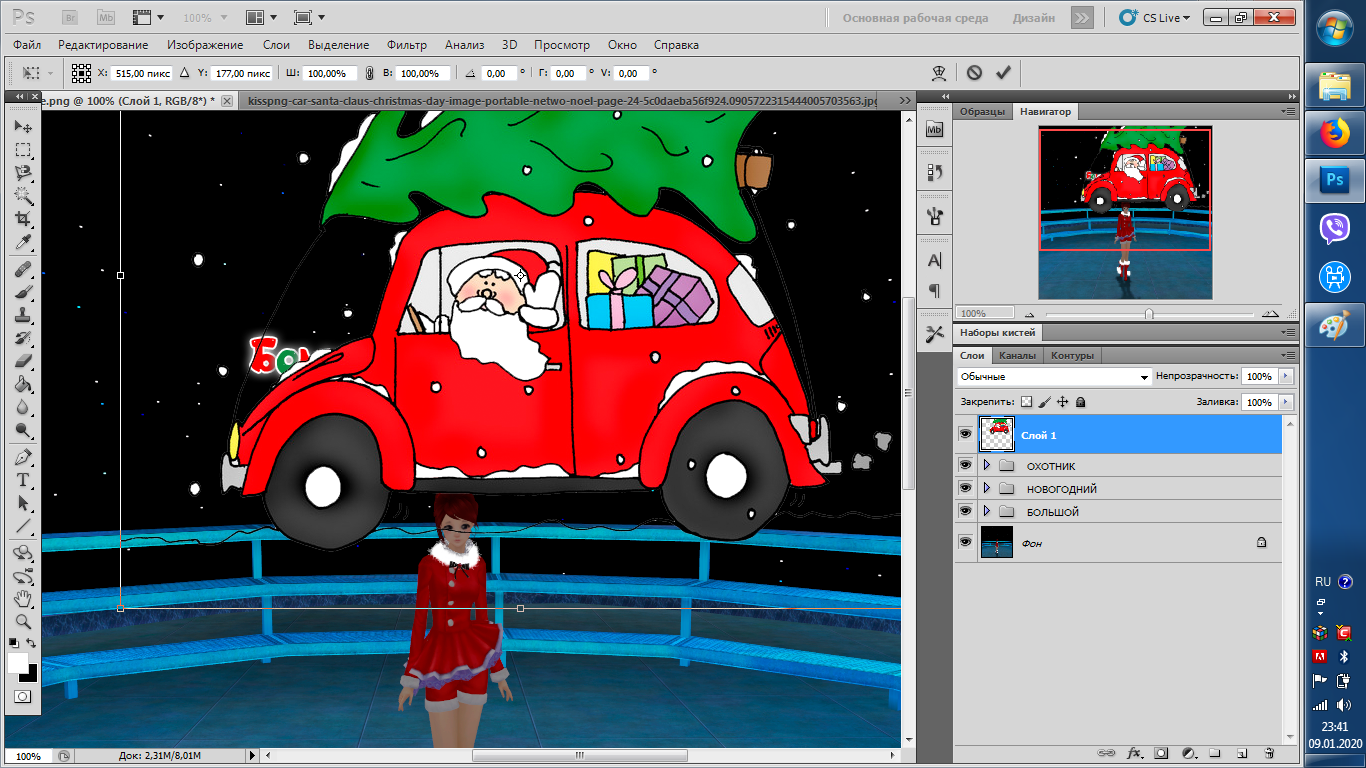
Task: Select the Healing Brush tool
Action: click(x=22, y=270)
